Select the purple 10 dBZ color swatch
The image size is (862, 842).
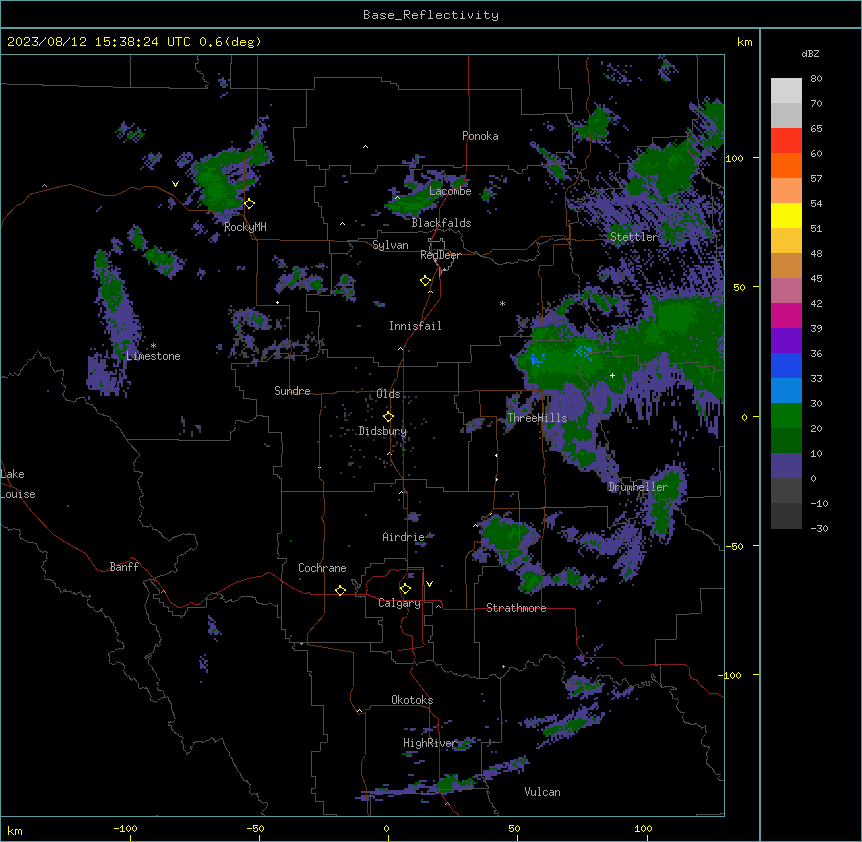tap(786, 466)
